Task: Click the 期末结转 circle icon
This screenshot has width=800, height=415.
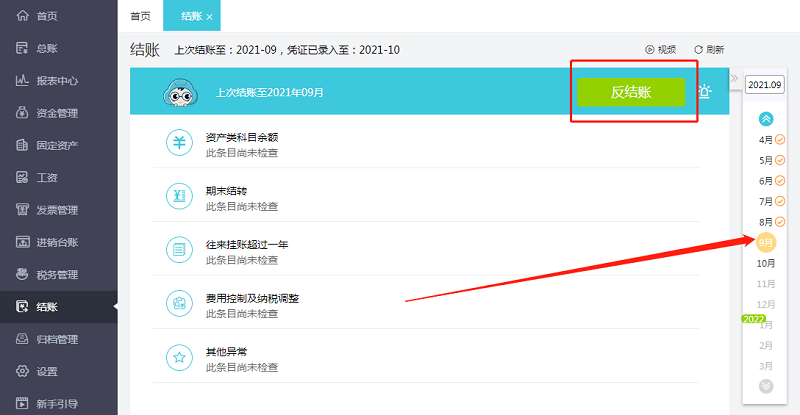Action: (x=179, y=196)
